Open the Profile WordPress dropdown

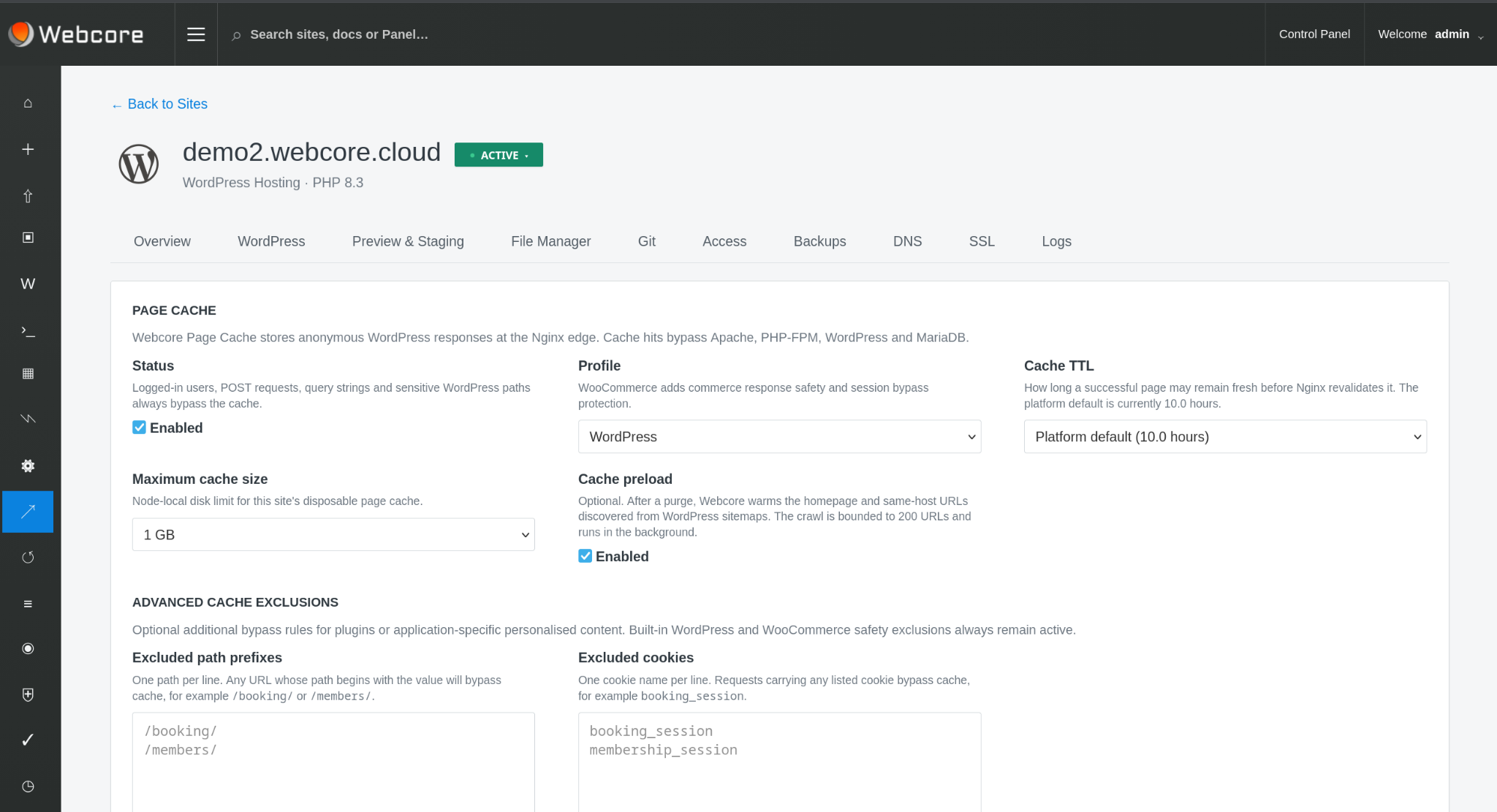(779, 436)
